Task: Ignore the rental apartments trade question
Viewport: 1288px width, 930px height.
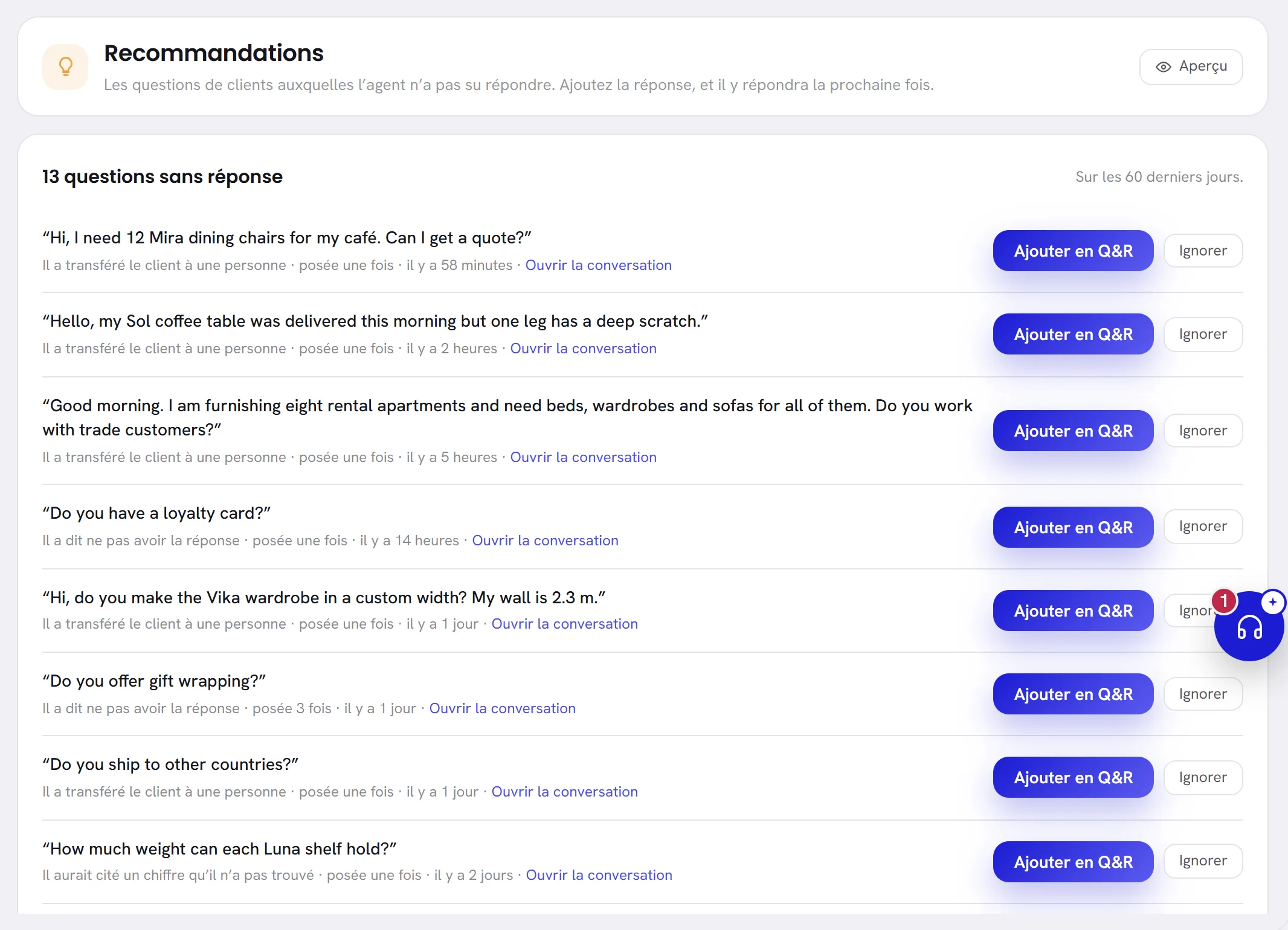Action: [1203, 431]
